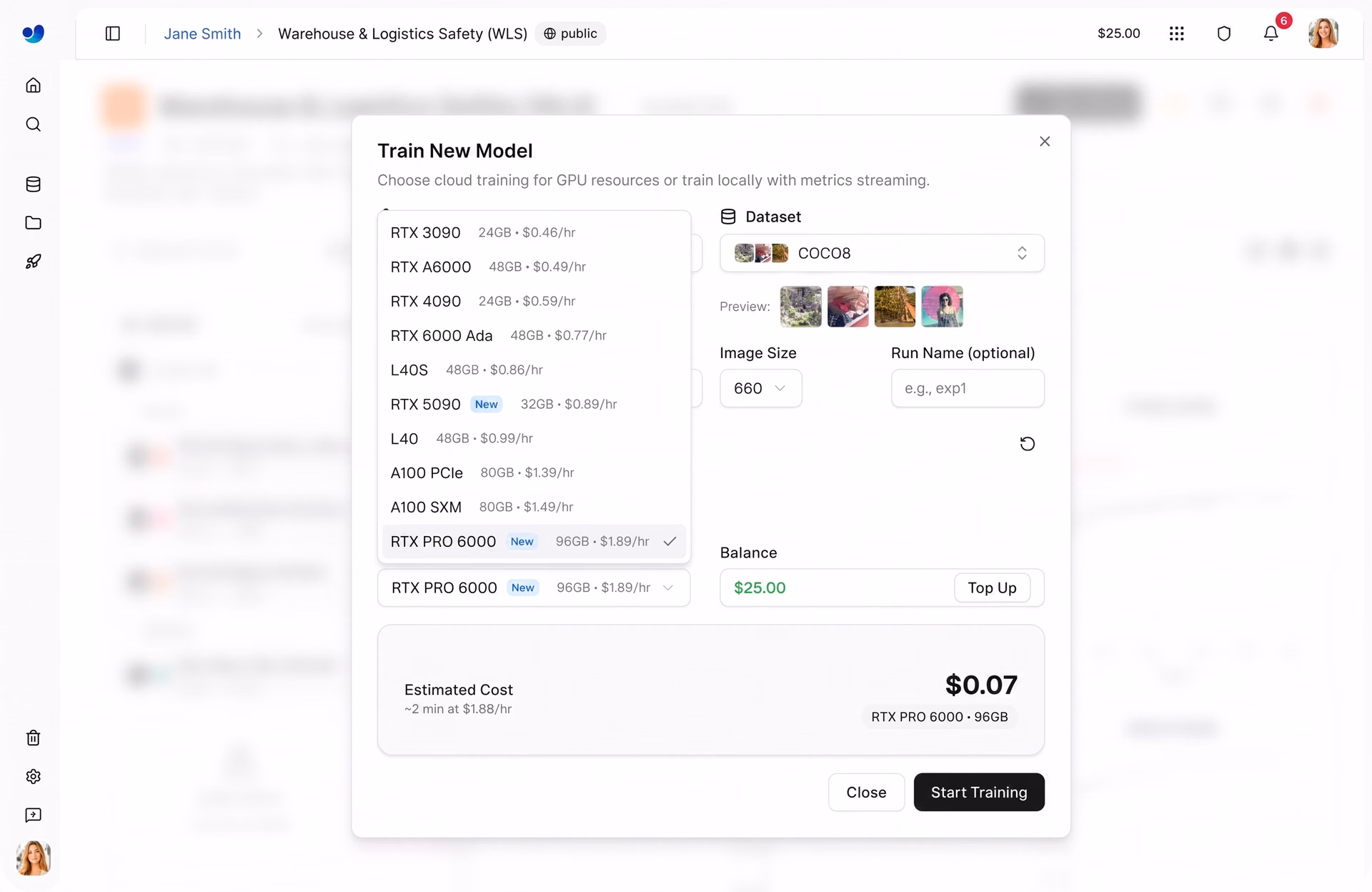Open the trash icon in sidebar
Image resolution: width=1372 pixels, height=892 pixels.
33,738
